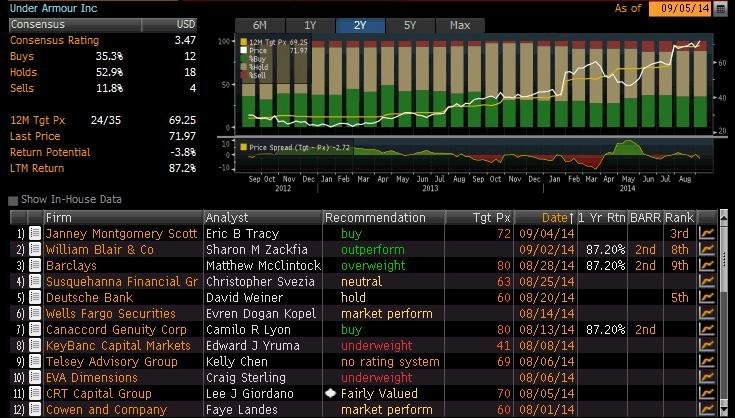Screen dimensions: 735x418
Task: Show chart icon for CRT Capital Group row
Action: [x=707, y=393]
